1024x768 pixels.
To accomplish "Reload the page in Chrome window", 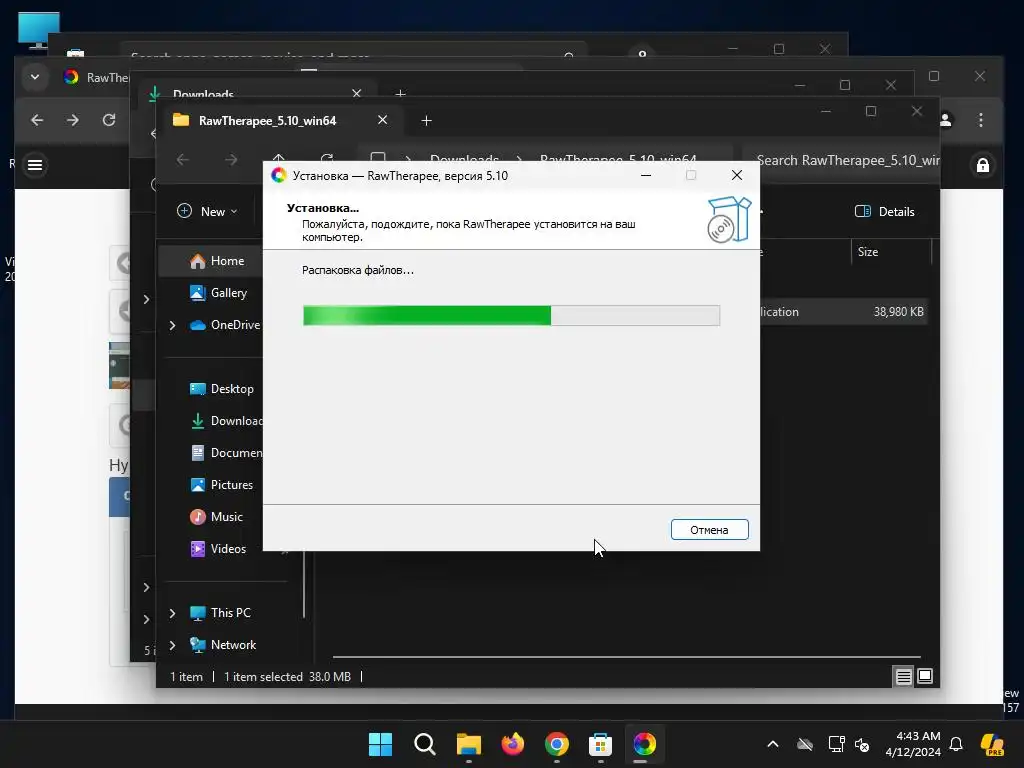I will click(x=109, y=120).
